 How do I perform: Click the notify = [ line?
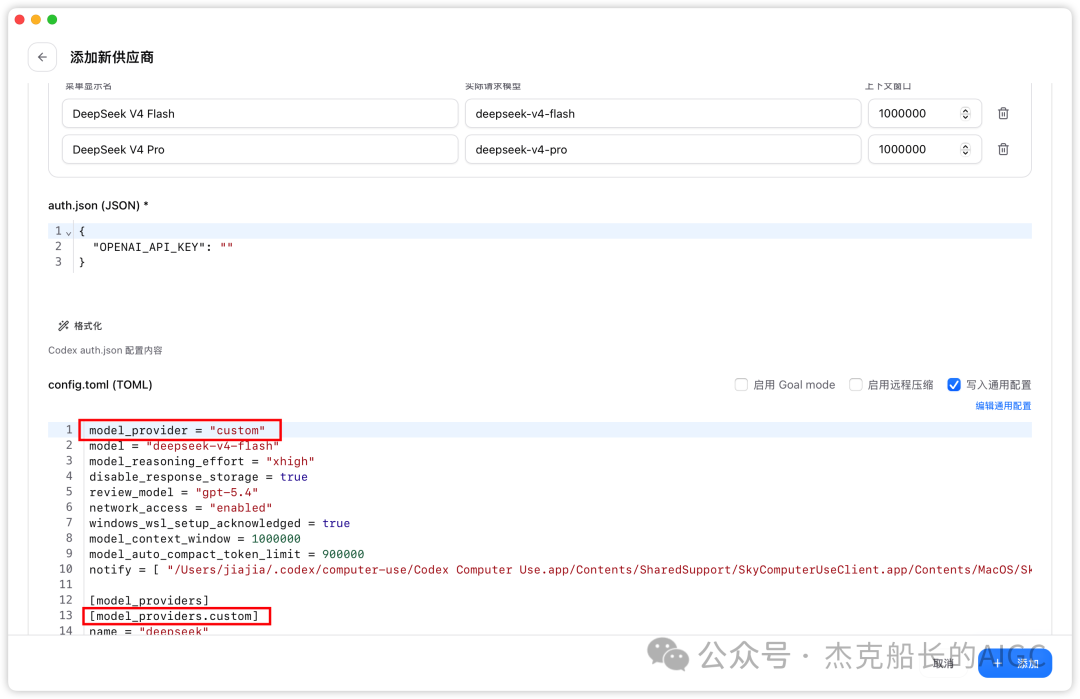point(560,570)
